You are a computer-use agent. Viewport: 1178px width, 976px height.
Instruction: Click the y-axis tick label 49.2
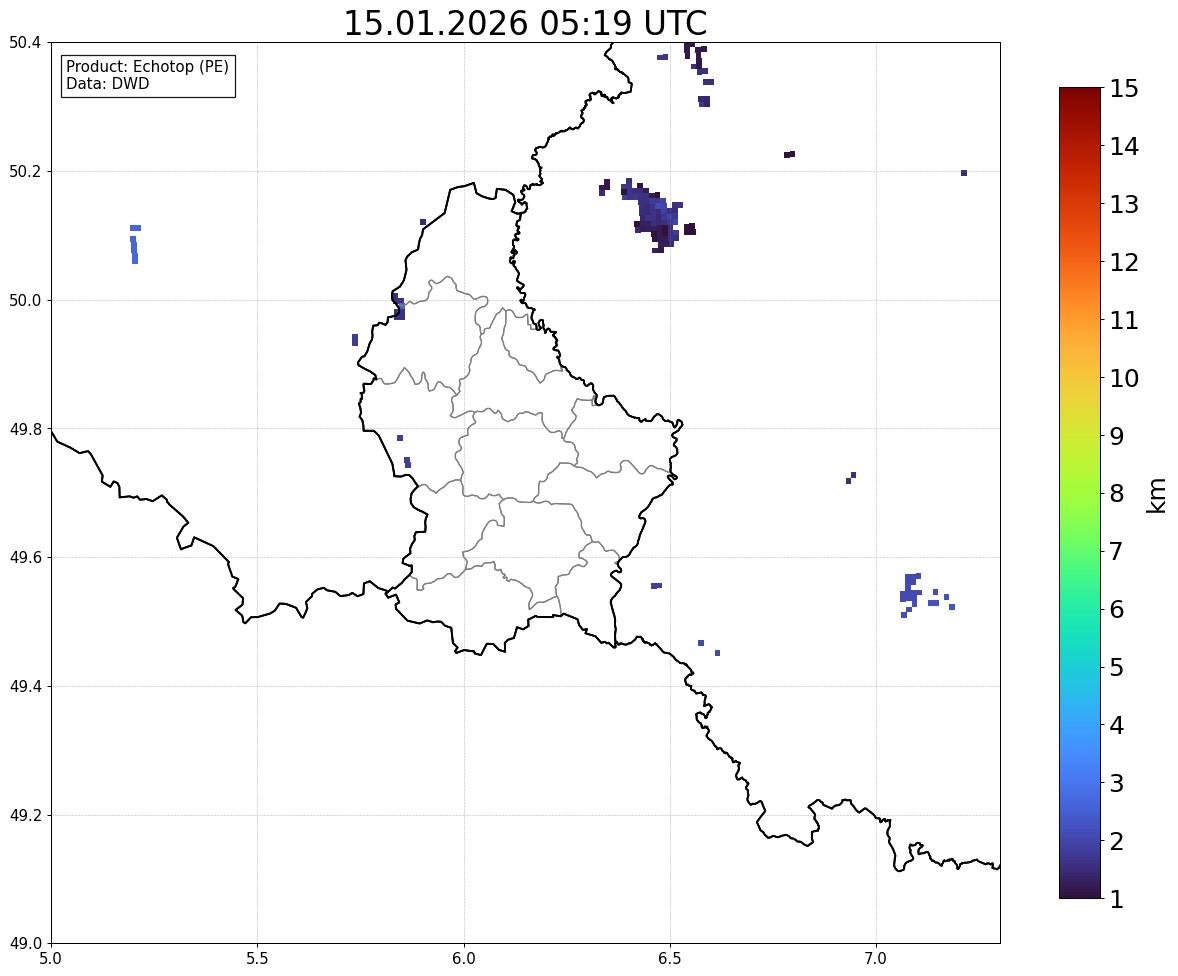(25, 815)
